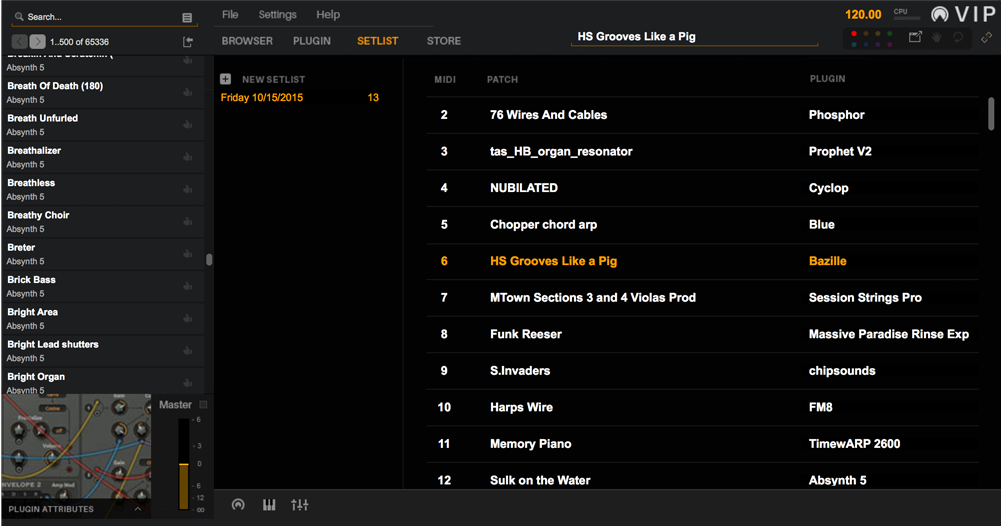1001x527 pixels.
Task: Click the chain link icon at top right
Action: [x=986, y=37]
